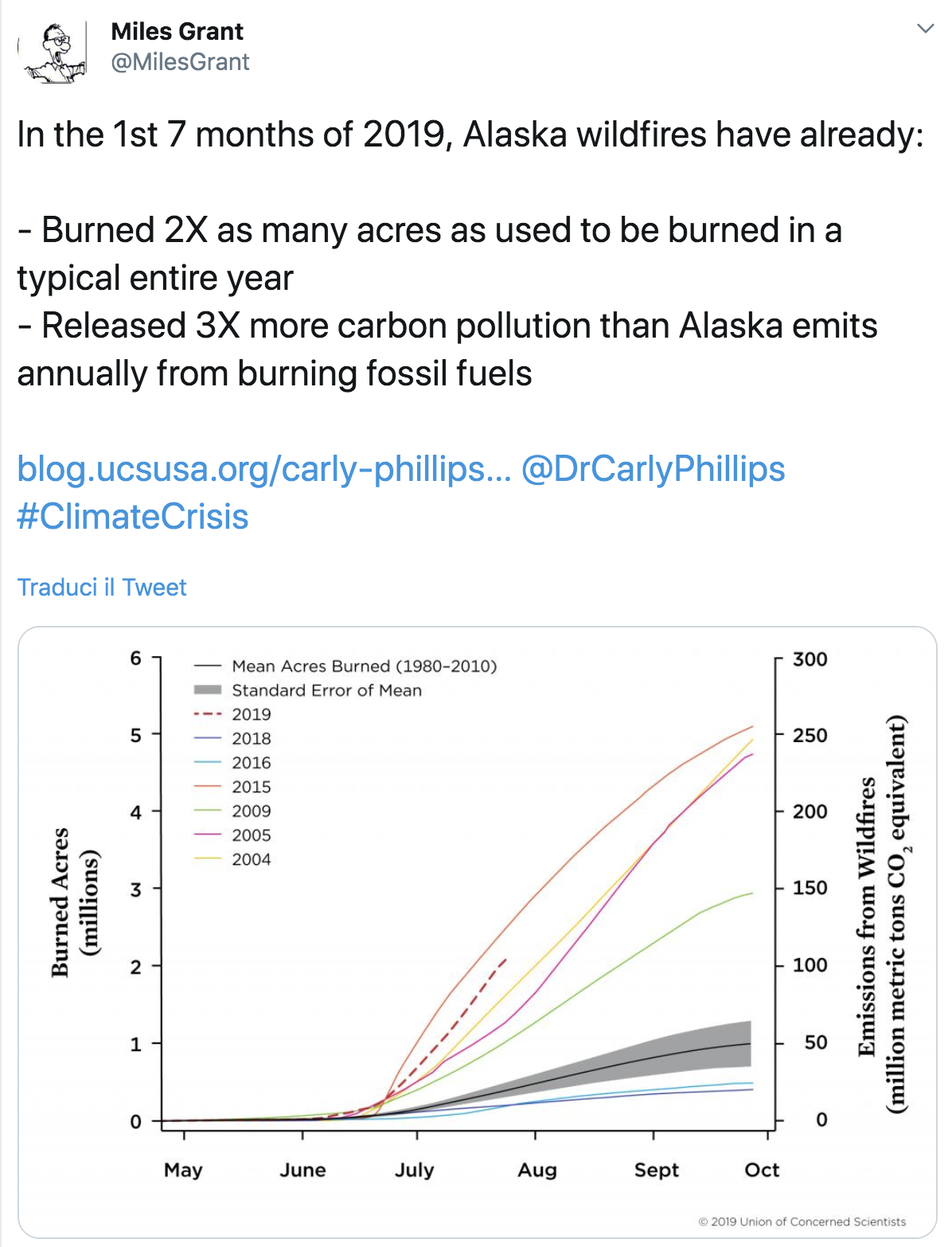Click 'Traduci il Tweet' to translate

click(102, 588)
